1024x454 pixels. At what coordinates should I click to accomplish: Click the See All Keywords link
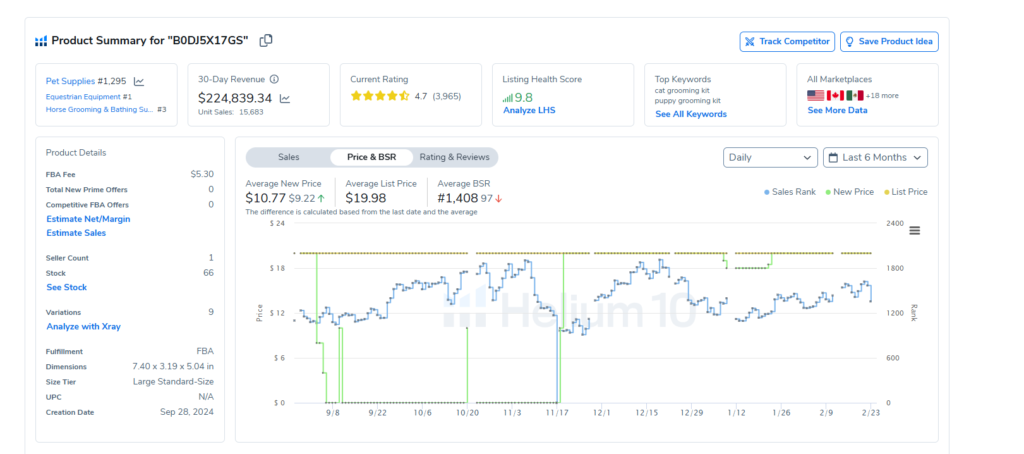click(x=691, y=114)
